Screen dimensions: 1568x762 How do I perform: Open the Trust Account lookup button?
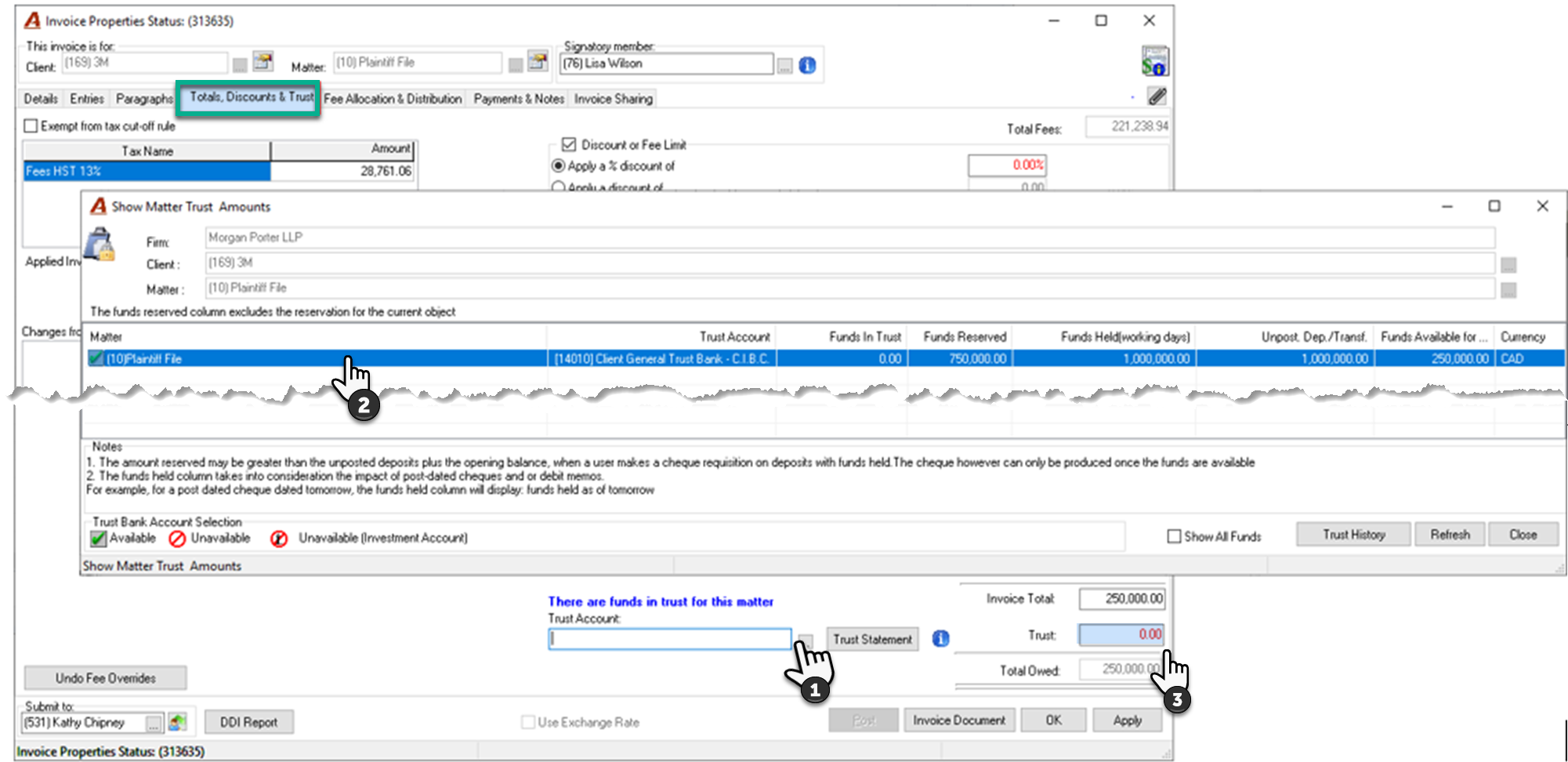(x=805, y=640)
